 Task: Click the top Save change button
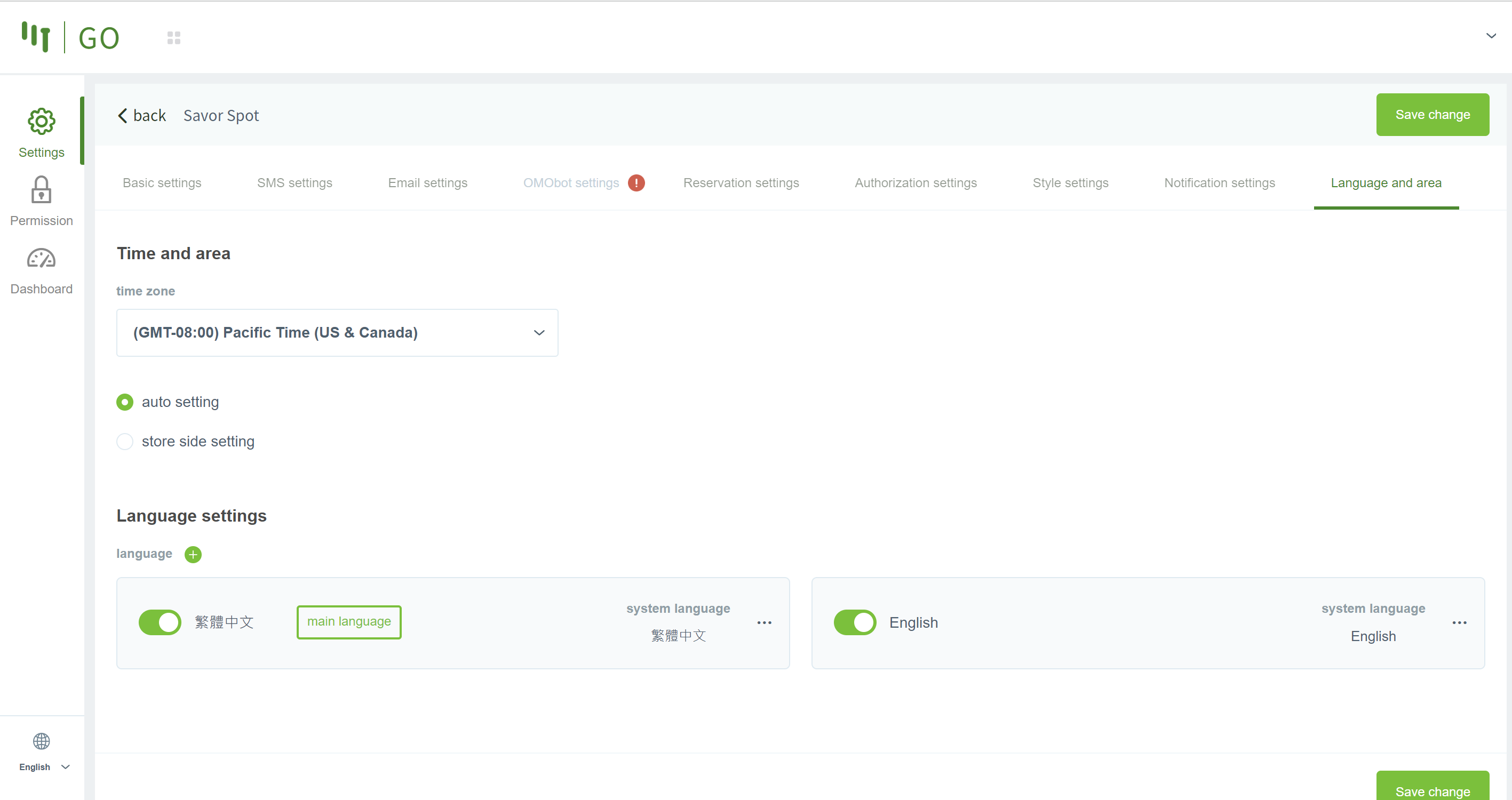(x=1431, y=115)
